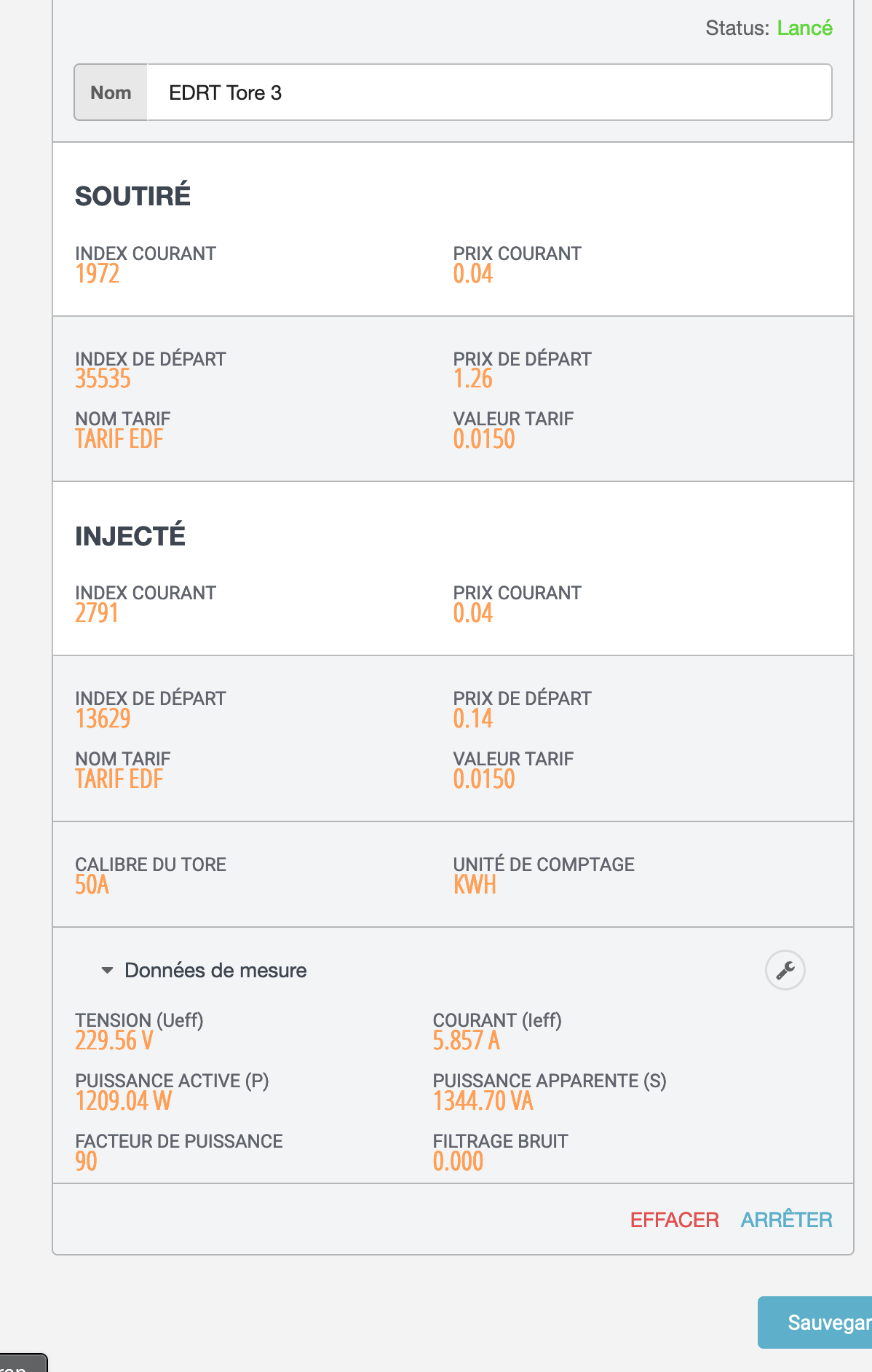
Task: Click the Unité de comptage KWH value
Action: [475, 885]
